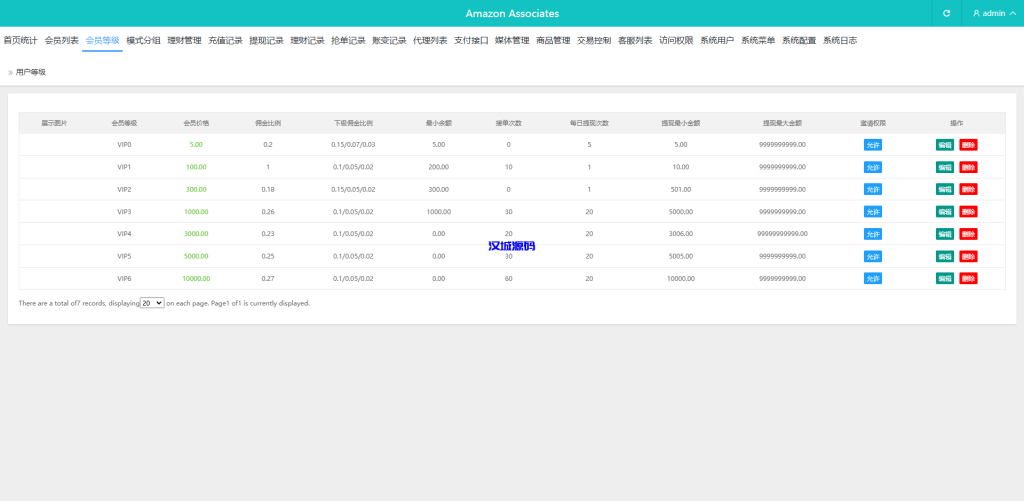Click the VIP6 price 10000.00 value
The width and height of the screenshot is (1024, 501).
(196, 278)
